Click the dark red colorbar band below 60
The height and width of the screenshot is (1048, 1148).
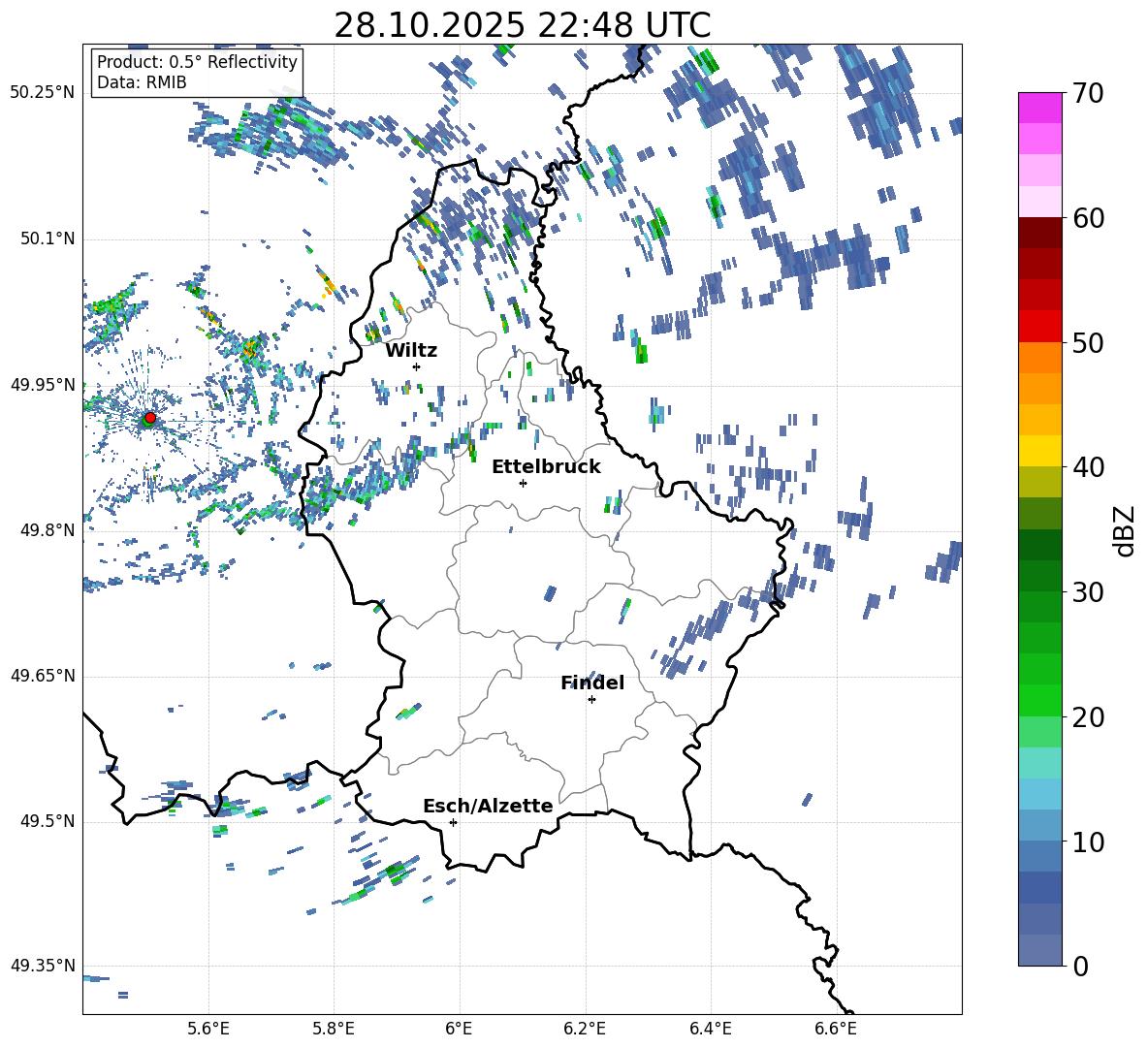[1039, 233]
